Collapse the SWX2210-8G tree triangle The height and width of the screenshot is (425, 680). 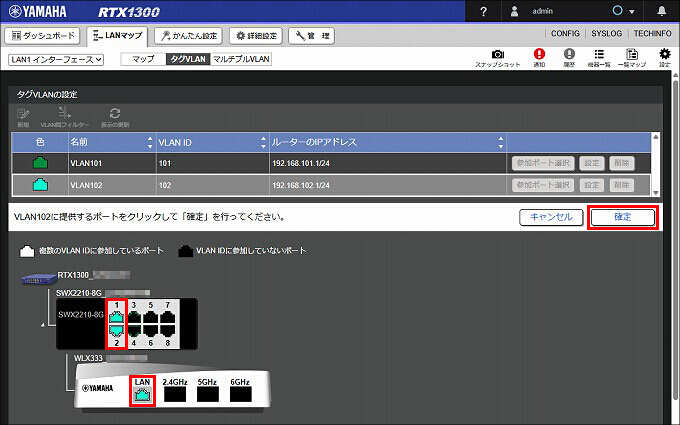[42, 324]
